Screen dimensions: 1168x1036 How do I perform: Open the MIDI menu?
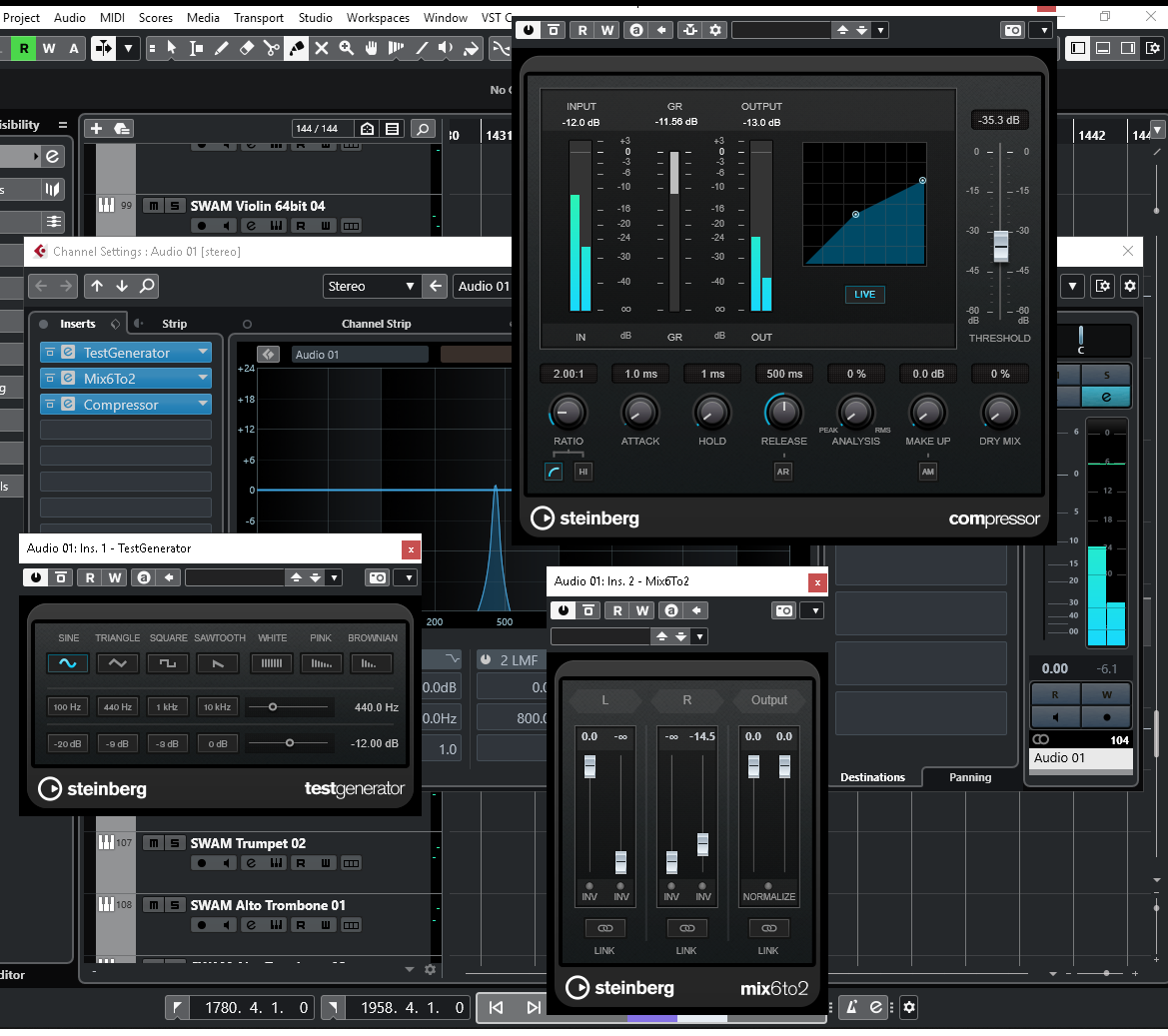pos(113,17)
